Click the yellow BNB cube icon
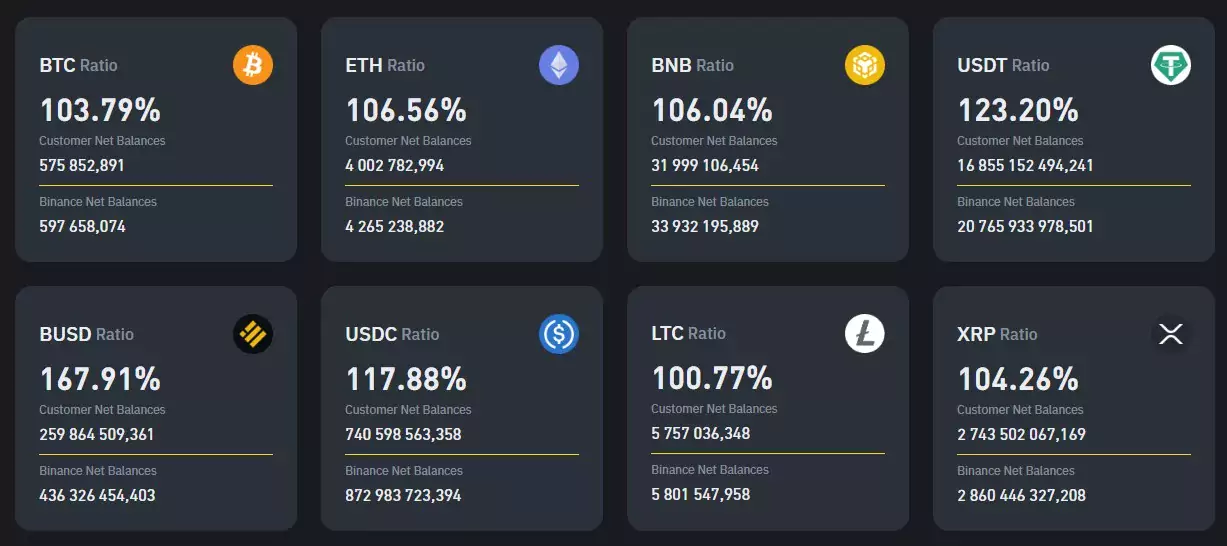 (865, 65)
